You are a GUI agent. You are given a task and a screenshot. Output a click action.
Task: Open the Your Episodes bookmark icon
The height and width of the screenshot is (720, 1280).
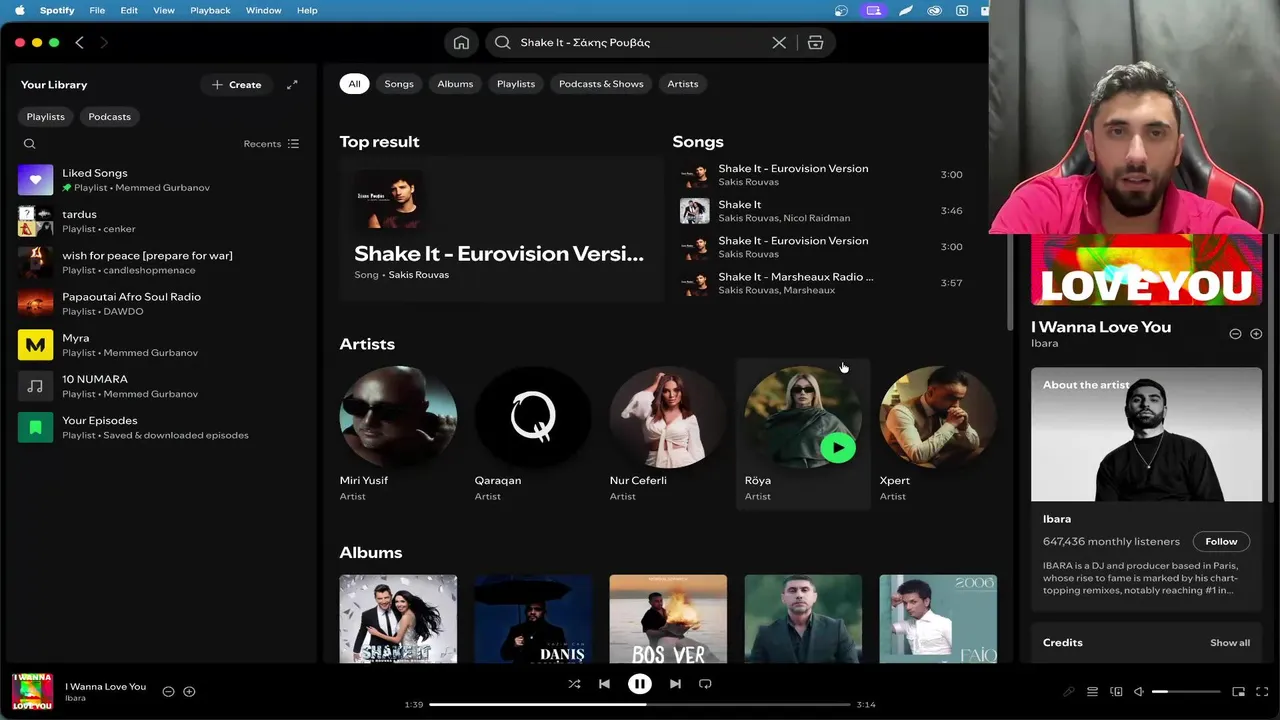coord(35,427)
